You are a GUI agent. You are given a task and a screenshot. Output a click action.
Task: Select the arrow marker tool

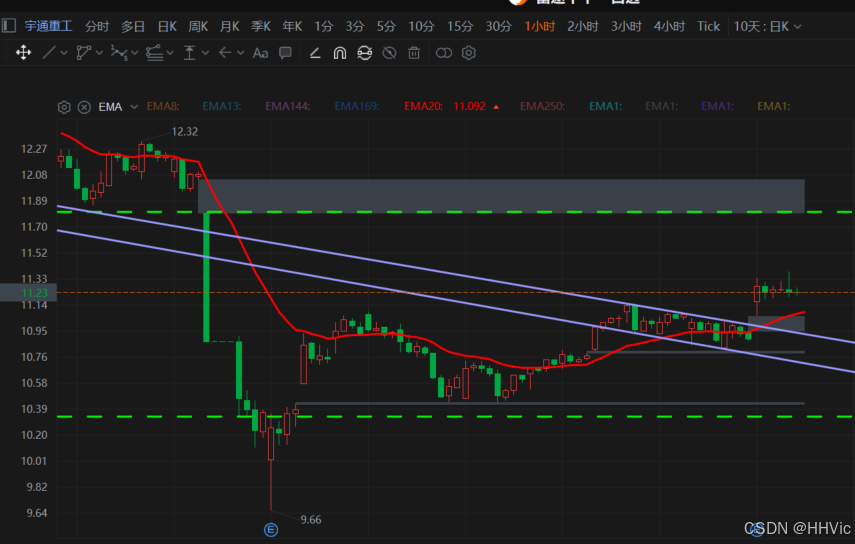tap(225, 53)
